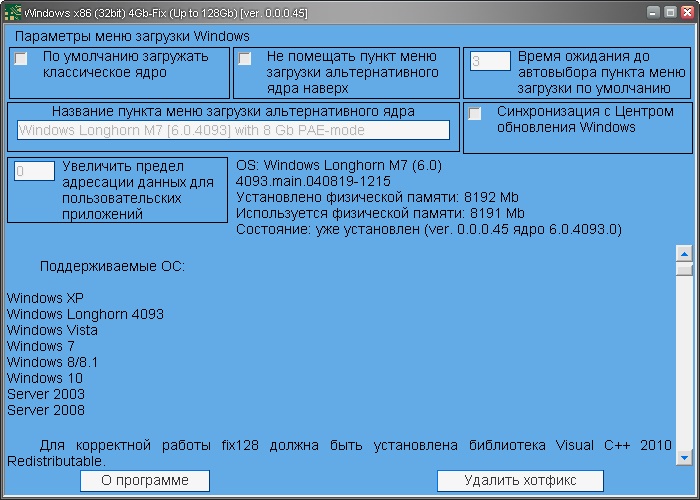
Task: Click the "Redistributable." text line
Action: (x=56, y=461)
